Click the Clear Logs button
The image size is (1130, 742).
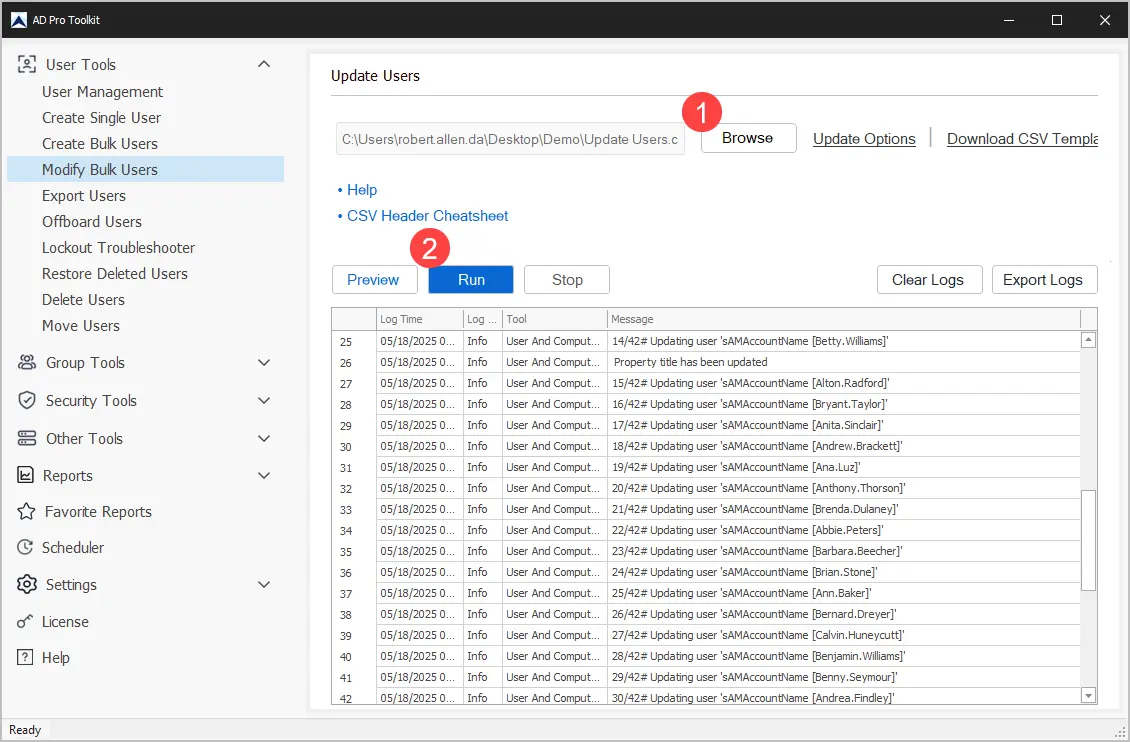click(929, 280)
